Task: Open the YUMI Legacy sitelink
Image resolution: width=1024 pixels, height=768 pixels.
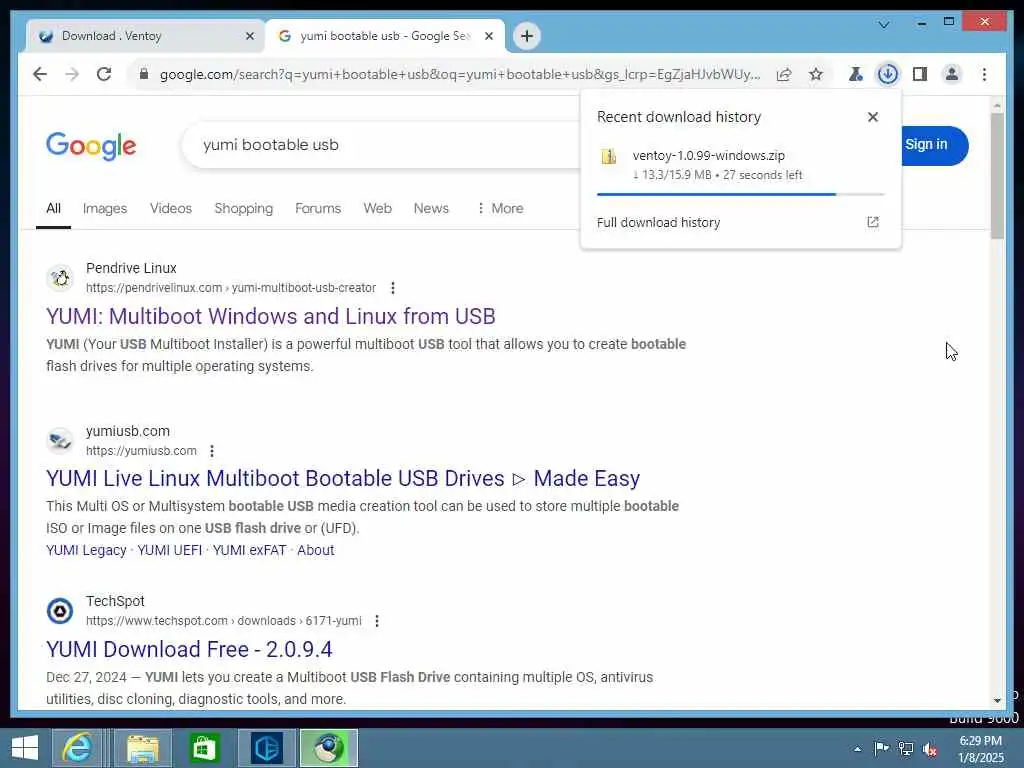Action: coord(86,551)
